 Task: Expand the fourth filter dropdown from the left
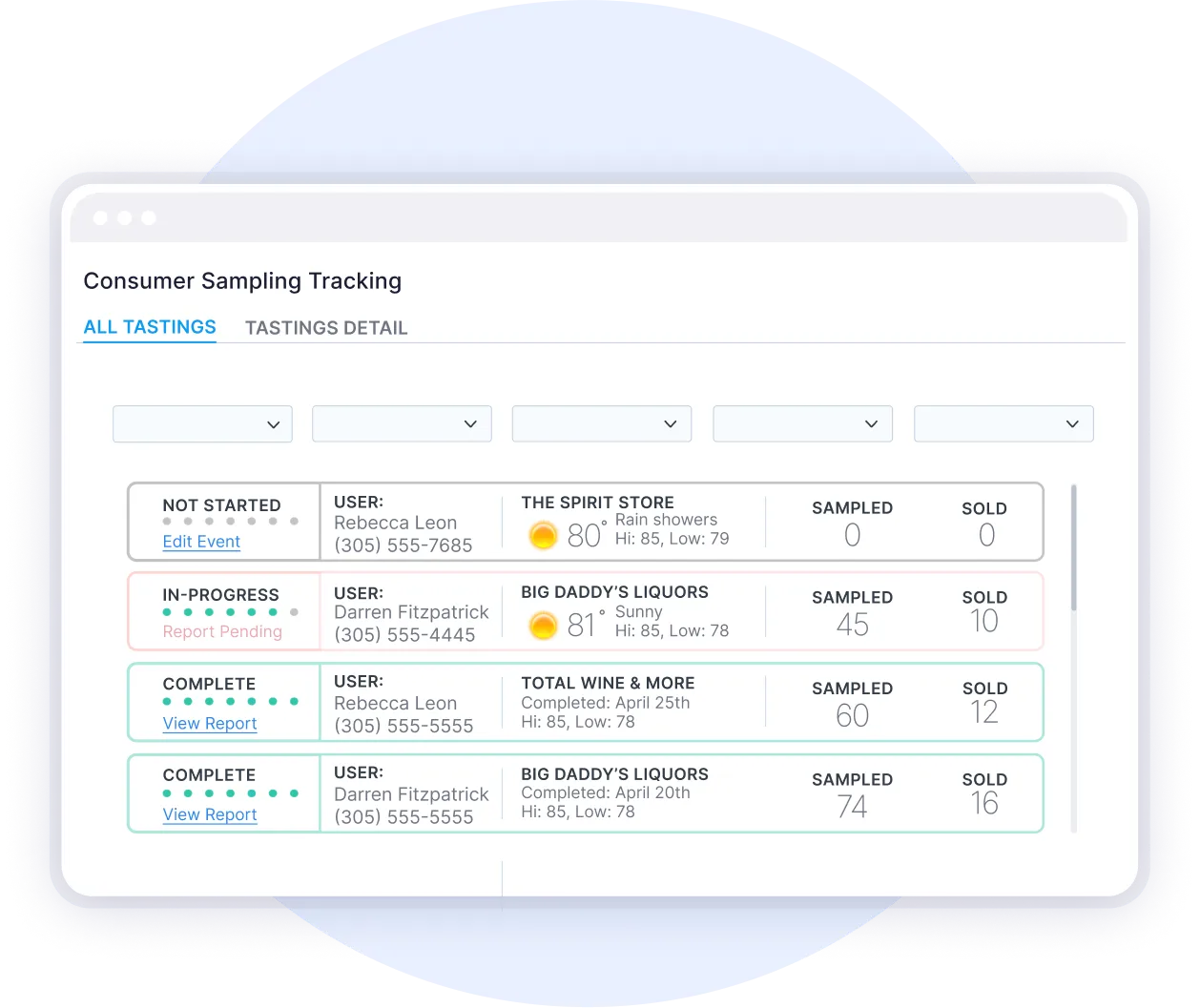(802, 424)
